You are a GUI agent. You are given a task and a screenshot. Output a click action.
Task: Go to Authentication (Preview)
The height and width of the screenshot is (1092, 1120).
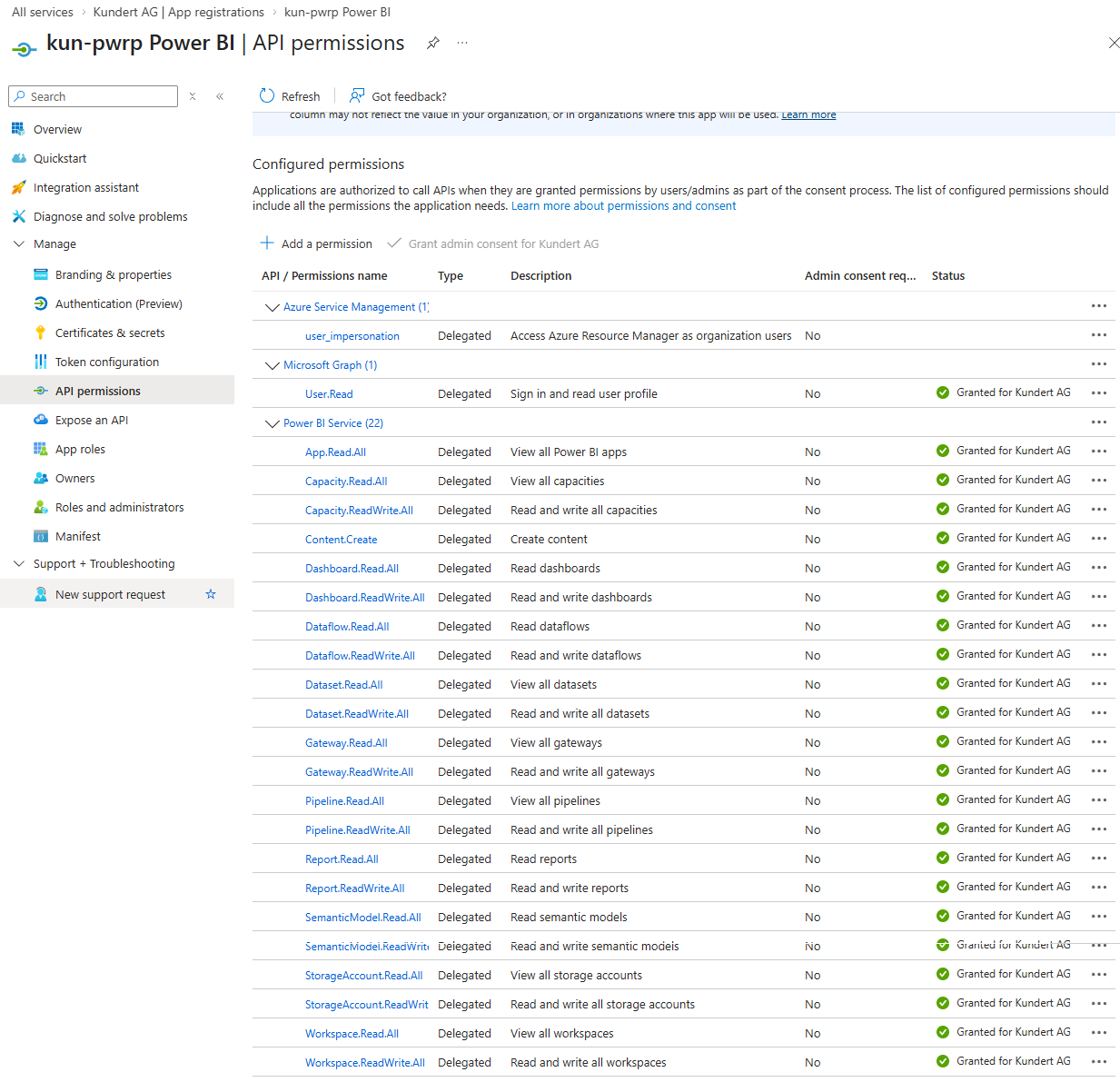click(118, 303)
